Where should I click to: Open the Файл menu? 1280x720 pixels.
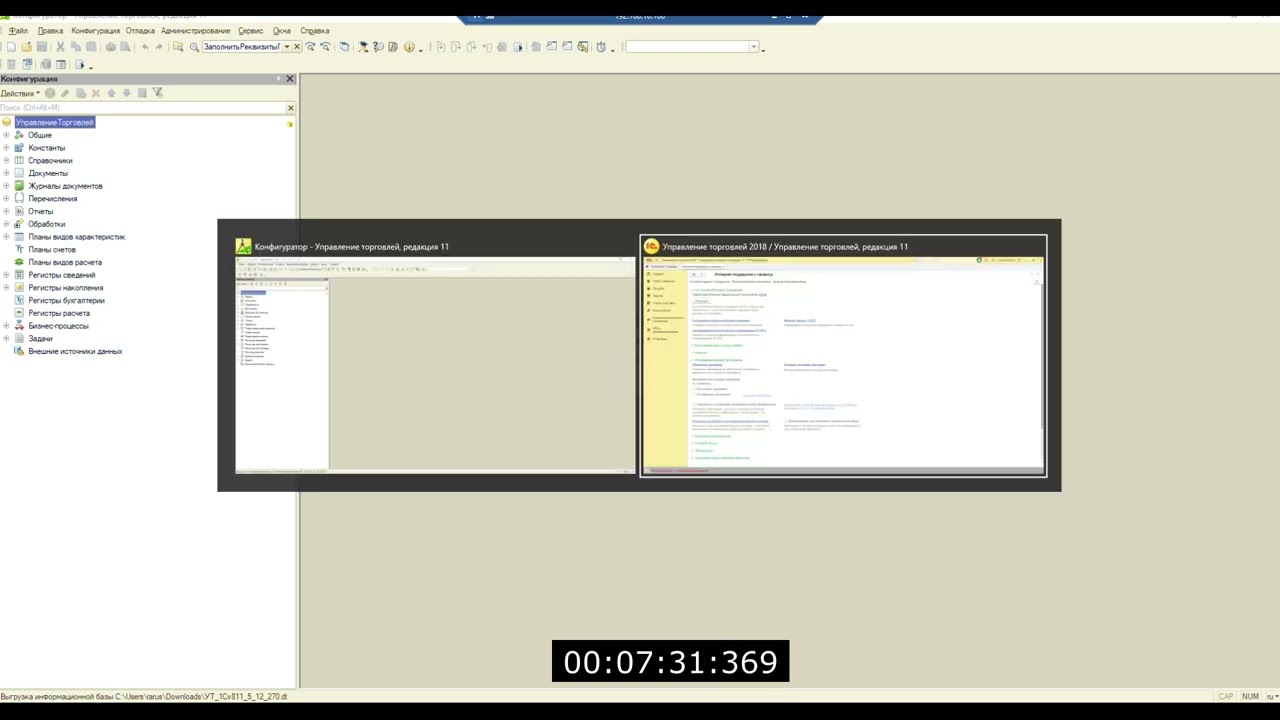click(x=18, y=31)
